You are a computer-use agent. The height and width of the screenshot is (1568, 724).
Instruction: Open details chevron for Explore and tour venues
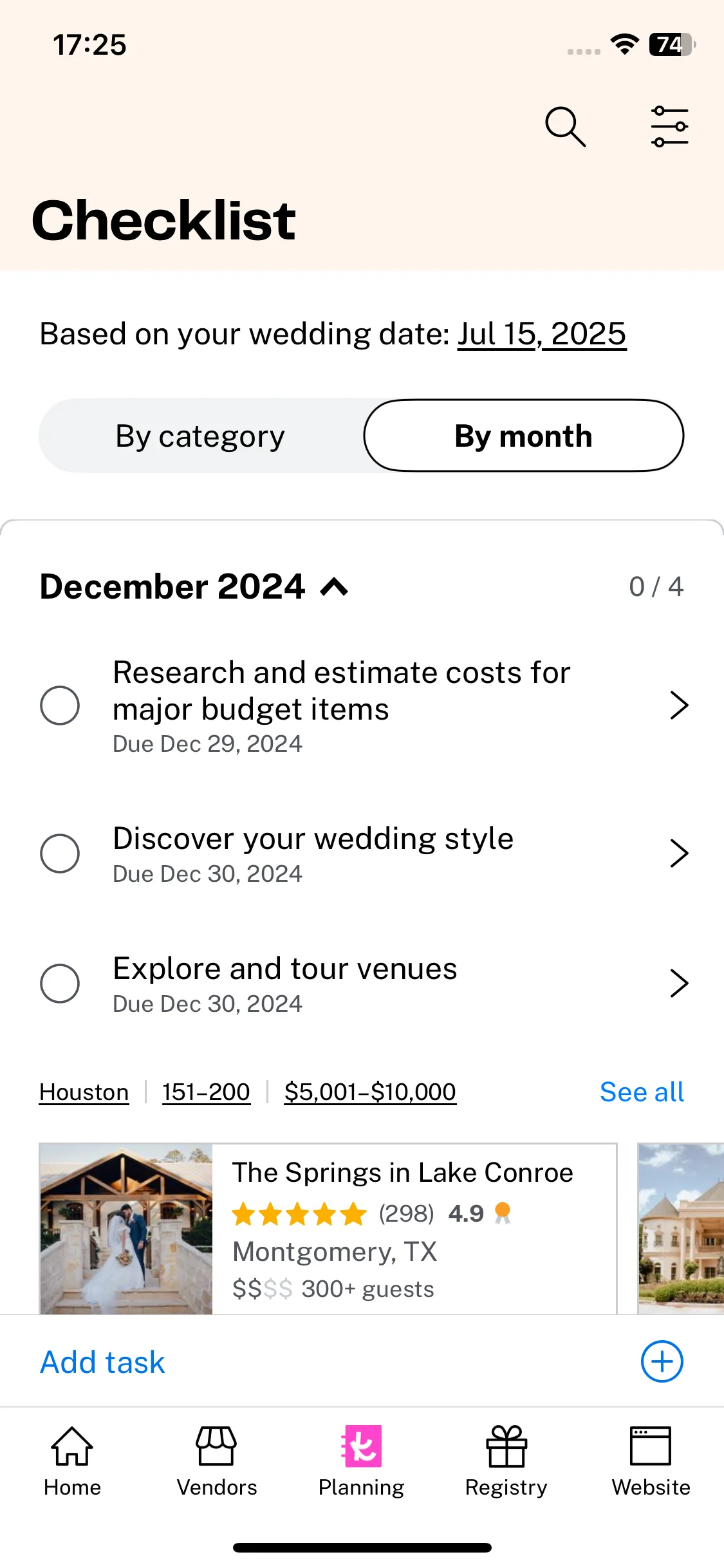point(679,984)
